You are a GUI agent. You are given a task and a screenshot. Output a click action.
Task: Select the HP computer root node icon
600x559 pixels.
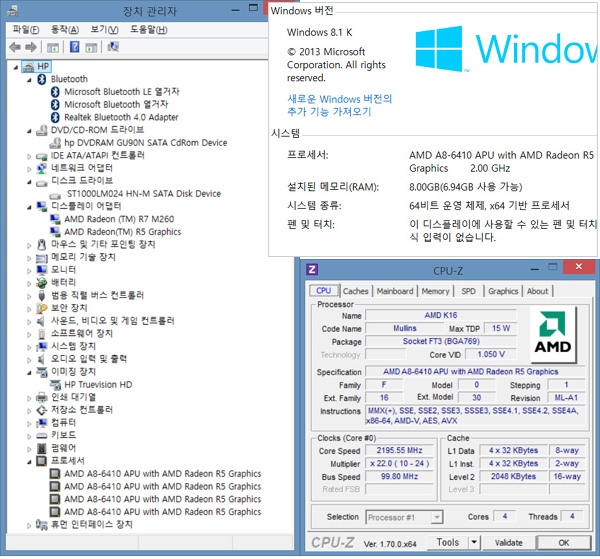[x=28, y=67]
